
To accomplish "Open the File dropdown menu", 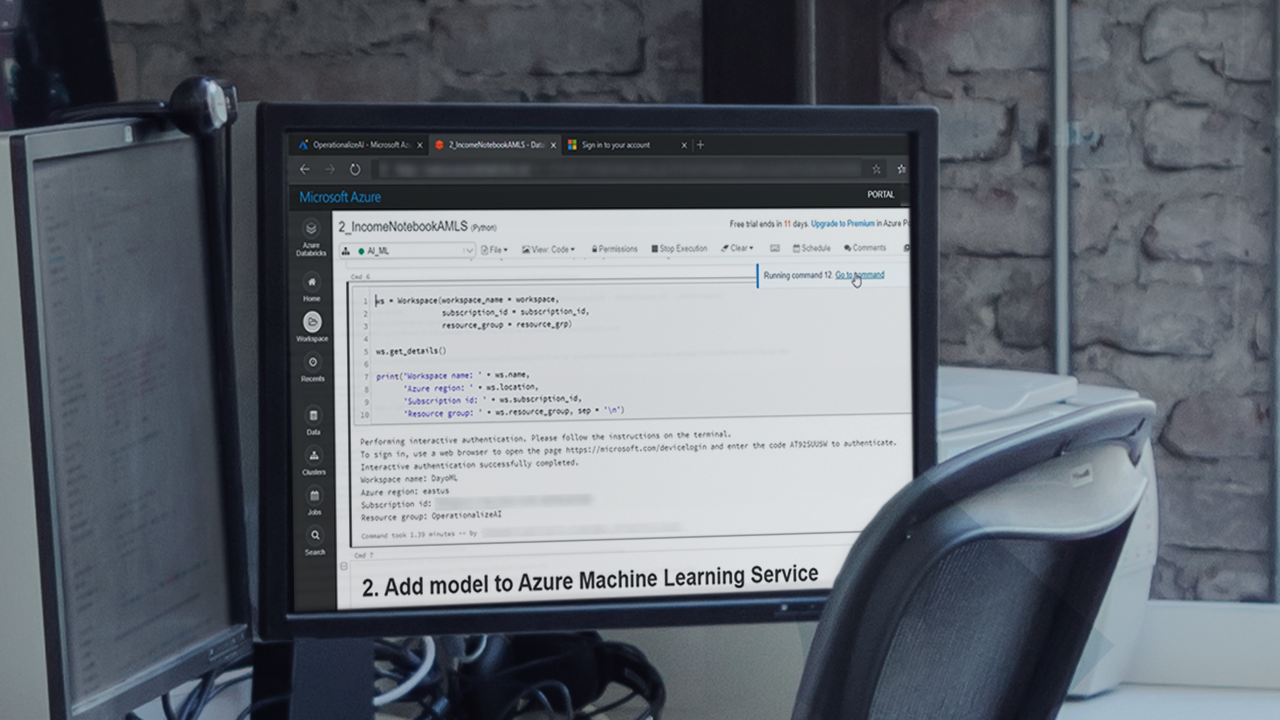I will (494, 250).
